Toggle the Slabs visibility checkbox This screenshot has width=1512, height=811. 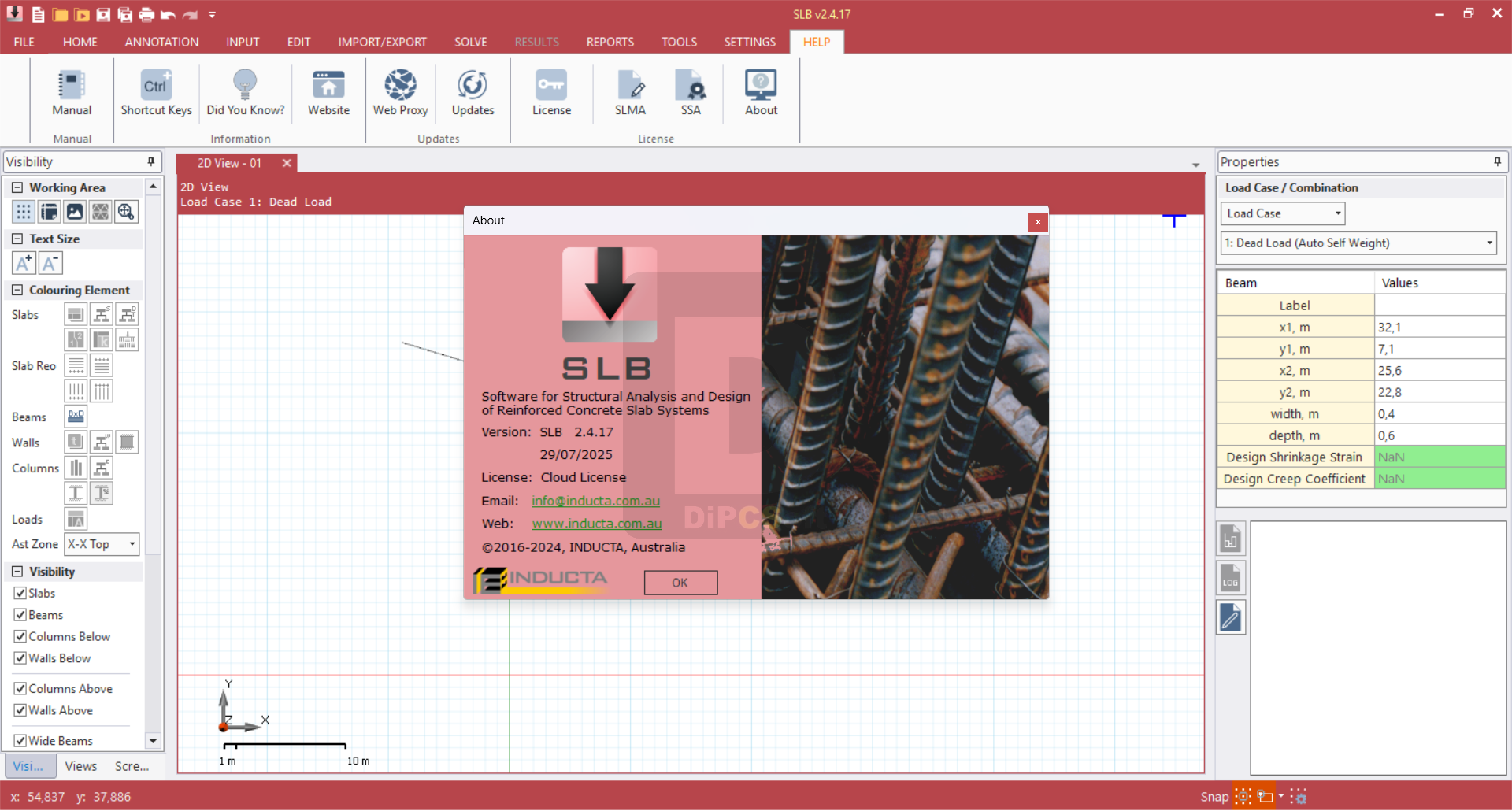coord(20,593)
